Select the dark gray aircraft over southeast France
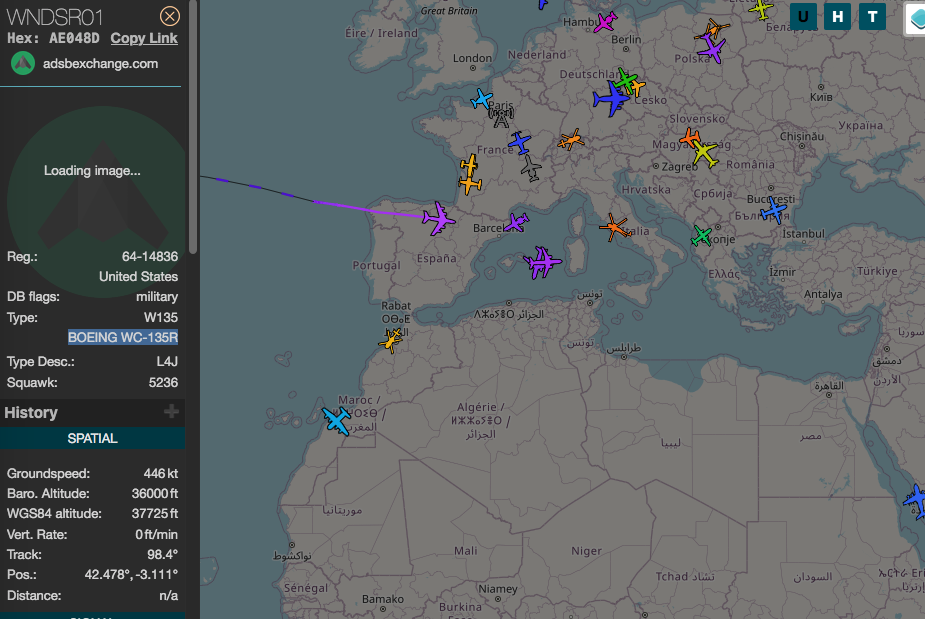Image resolution: width=925 pixels, height=619 pixels. coord(531,168)
